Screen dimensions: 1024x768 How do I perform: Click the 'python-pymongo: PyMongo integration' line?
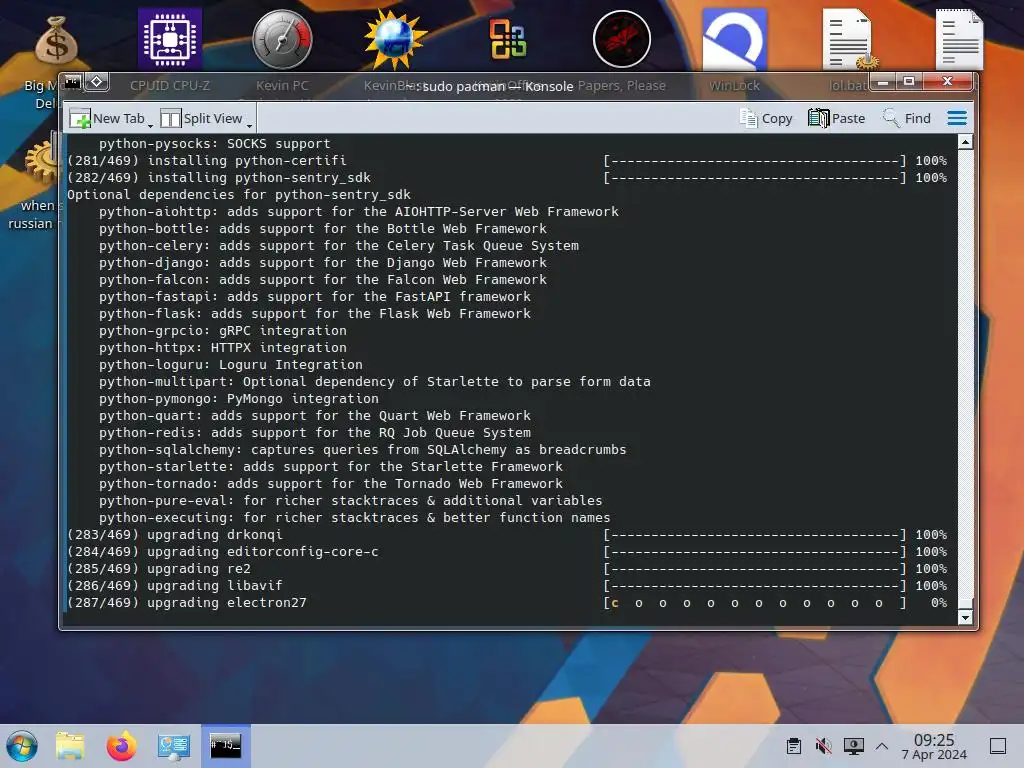238,398
